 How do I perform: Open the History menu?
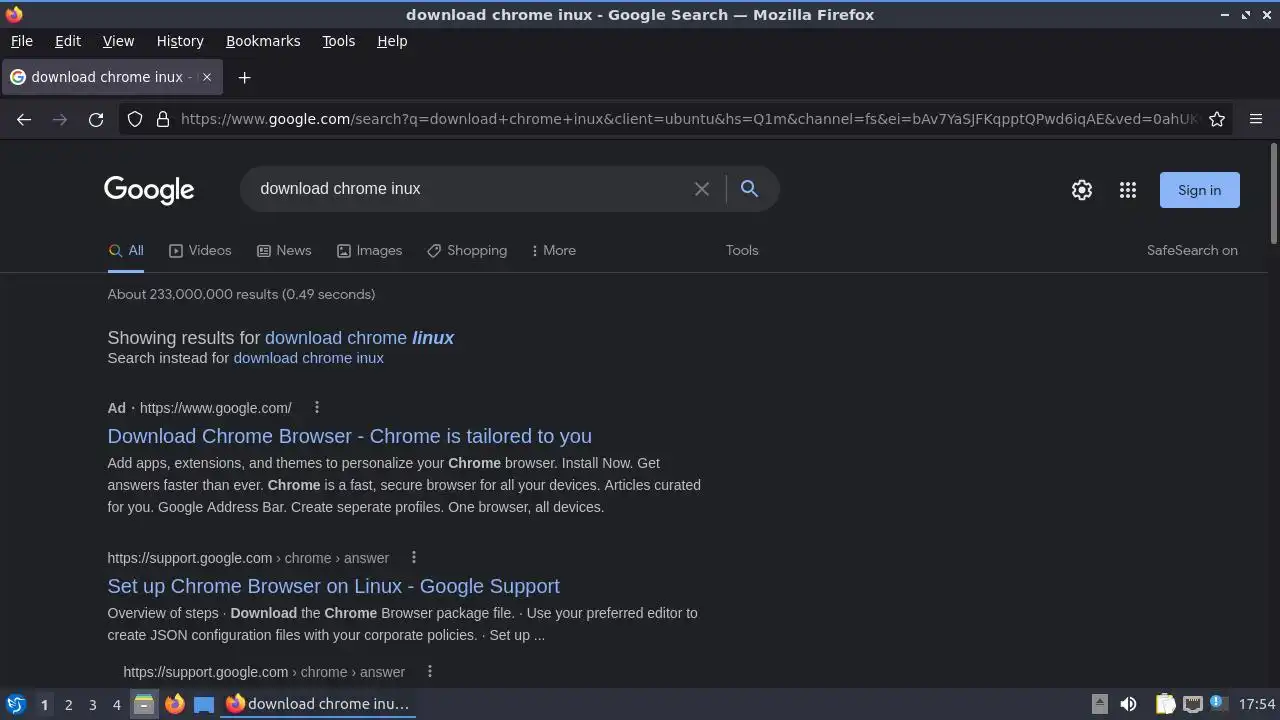pyautogui.click(x=180, y=41)
